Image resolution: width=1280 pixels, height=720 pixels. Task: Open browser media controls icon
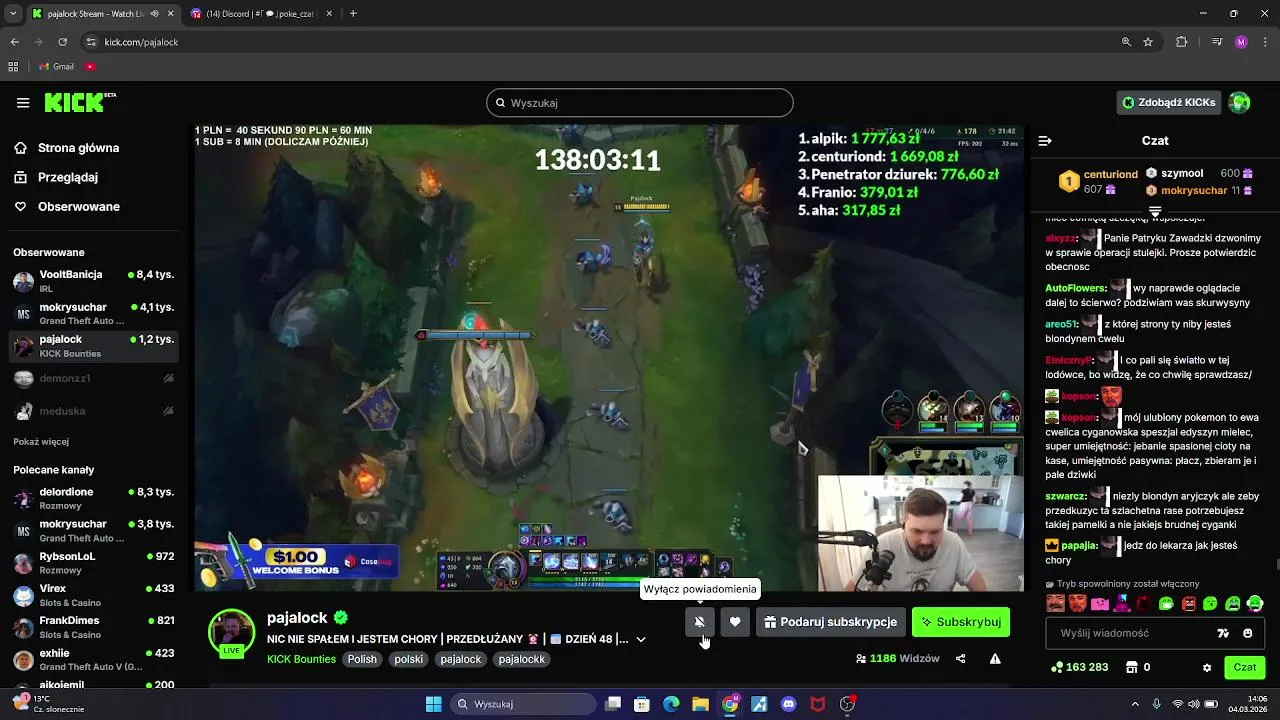click(x=1217, y=42)
